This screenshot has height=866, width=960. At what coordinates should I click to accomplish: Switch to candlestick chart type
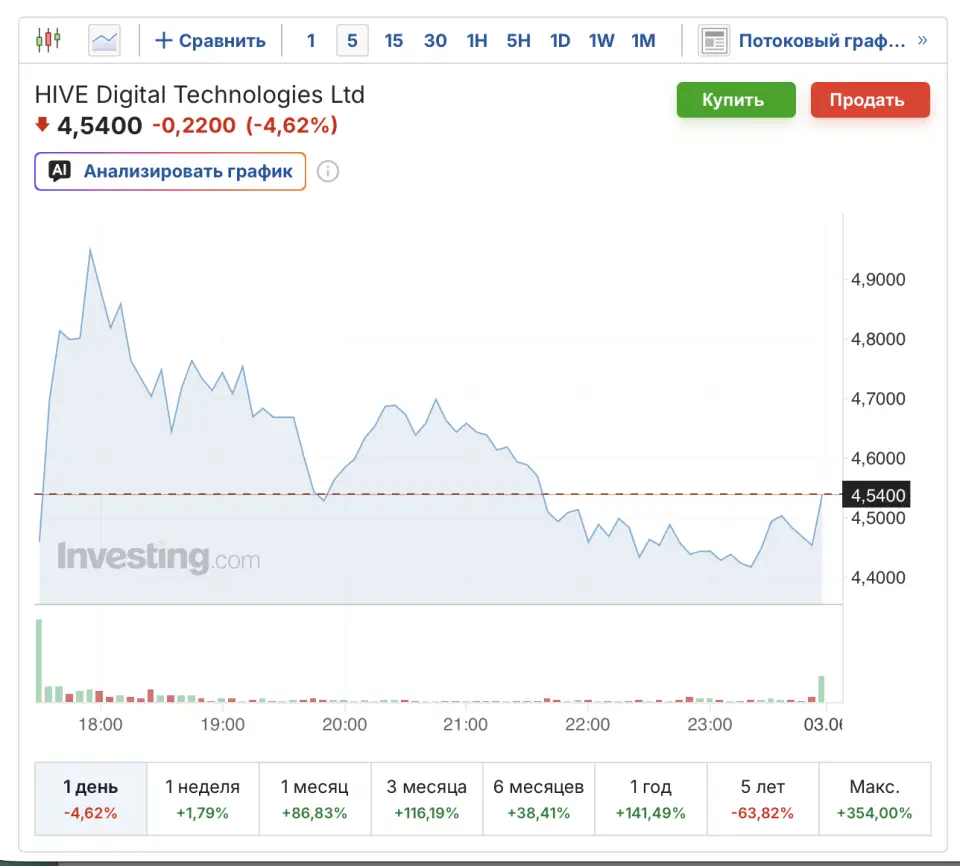(x=48, y=40)
